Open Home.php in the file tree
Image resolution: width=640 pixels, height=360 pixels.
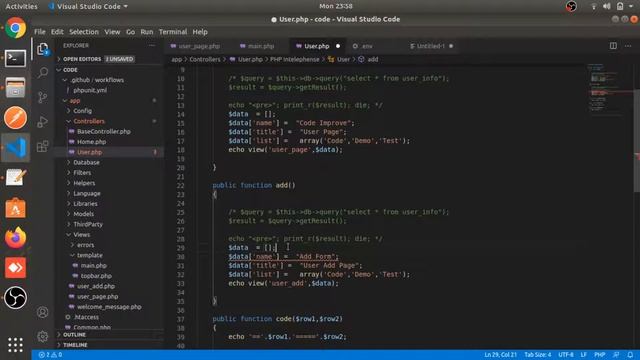point(91,142)
